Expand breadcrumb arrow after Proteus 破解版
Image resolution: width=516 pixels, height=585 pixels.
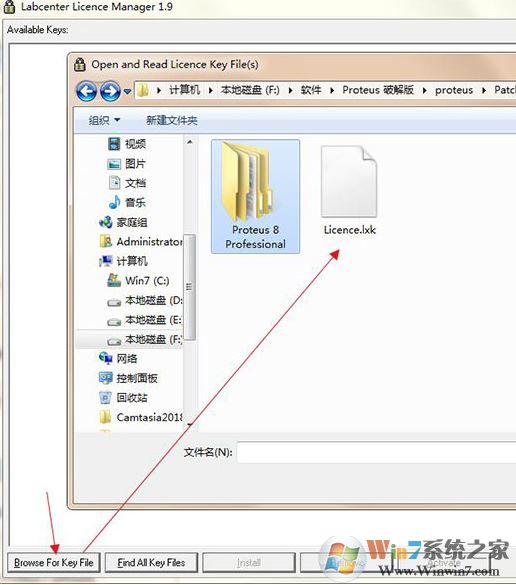click(x=424, y=90)
